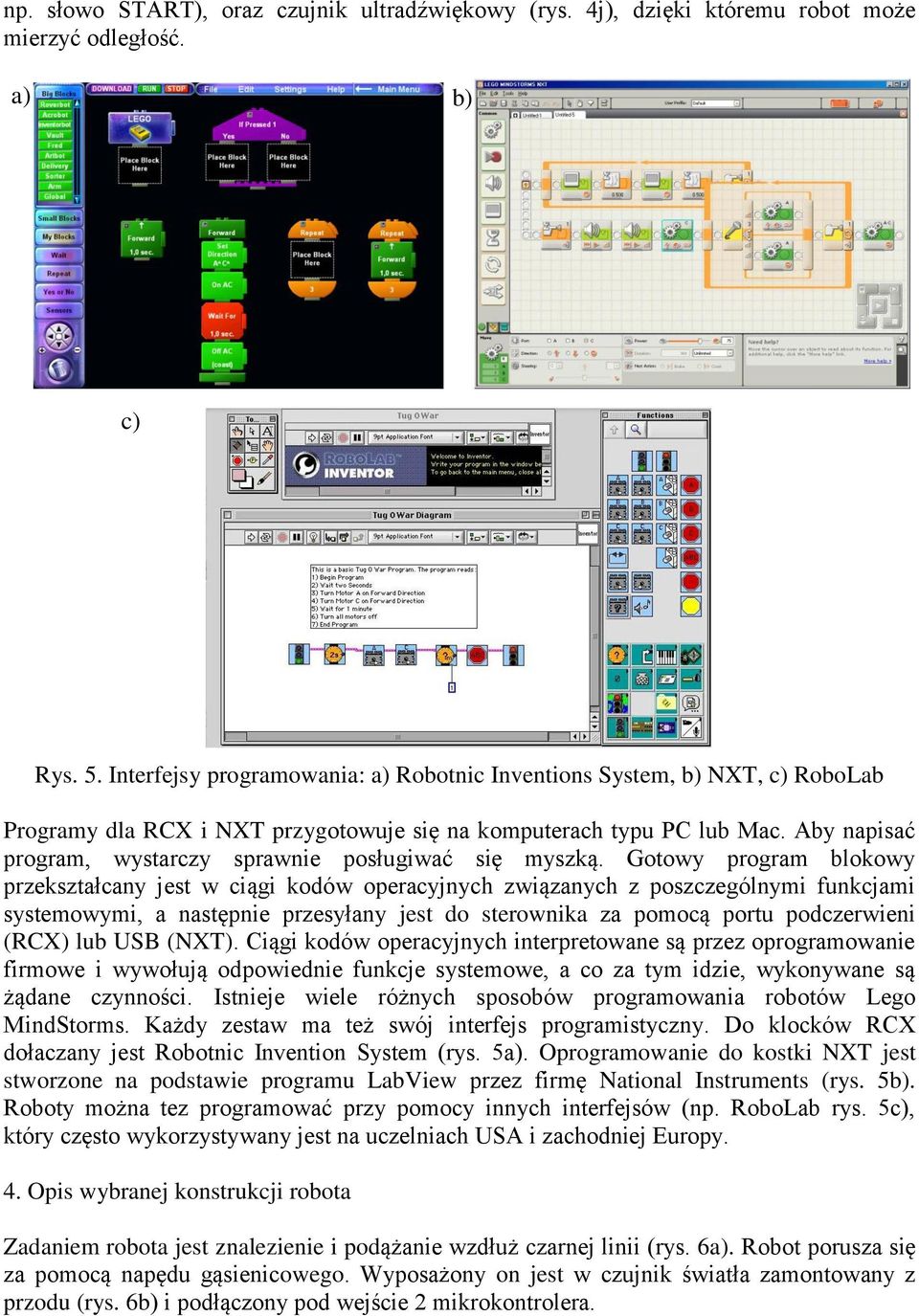Select the paintbrush tool in RoboLab palette

[x=266, y=479]
